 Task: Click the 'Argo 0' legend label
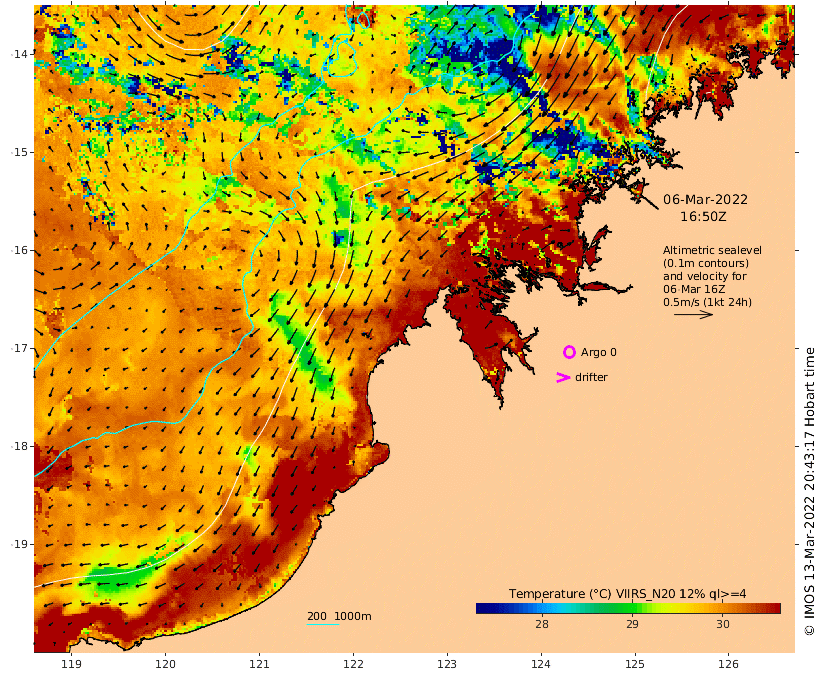[598, 353]
